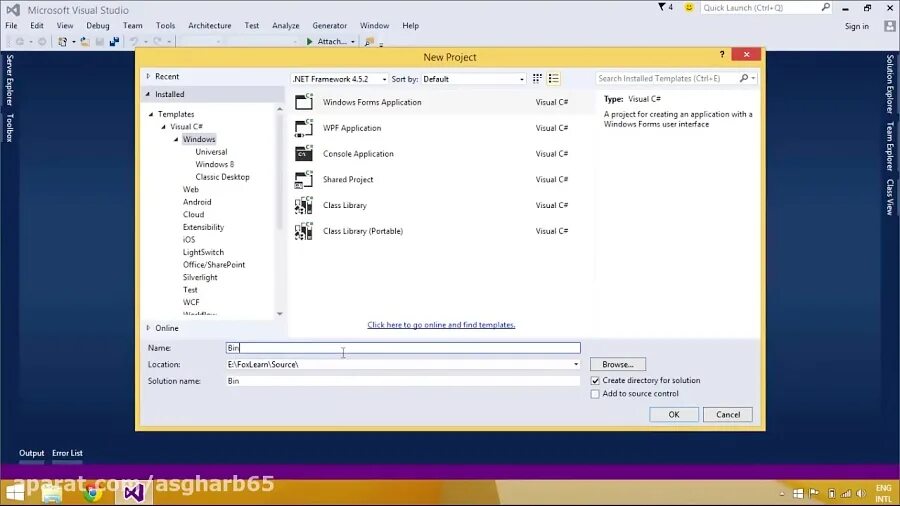The width and height of the screenshot is (900, 506).
Task: Expand the Online section
Action: [x=148, y=328]
